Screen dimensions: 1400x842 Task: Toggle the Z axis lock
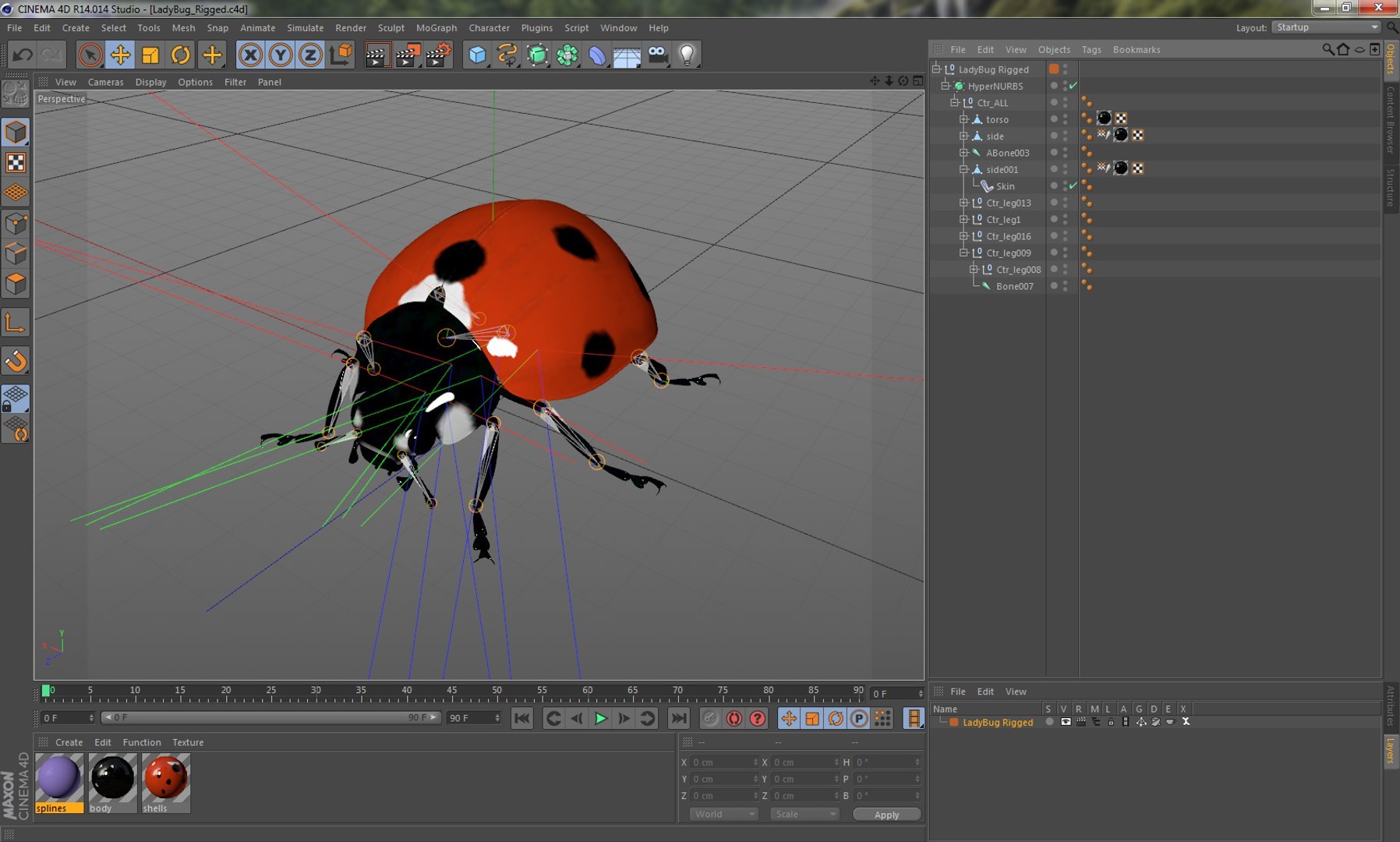coord(310,55)
